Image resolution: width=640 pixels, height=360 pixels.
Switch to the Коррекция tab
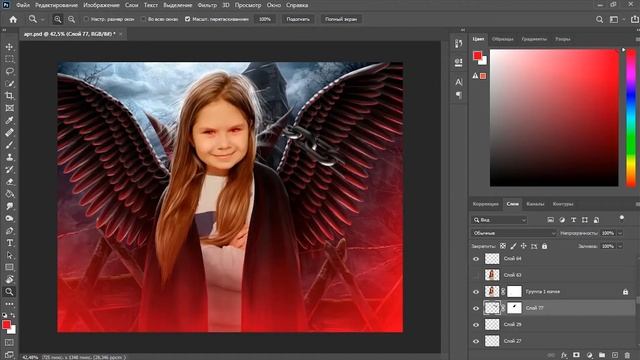[x=486, y=204]
